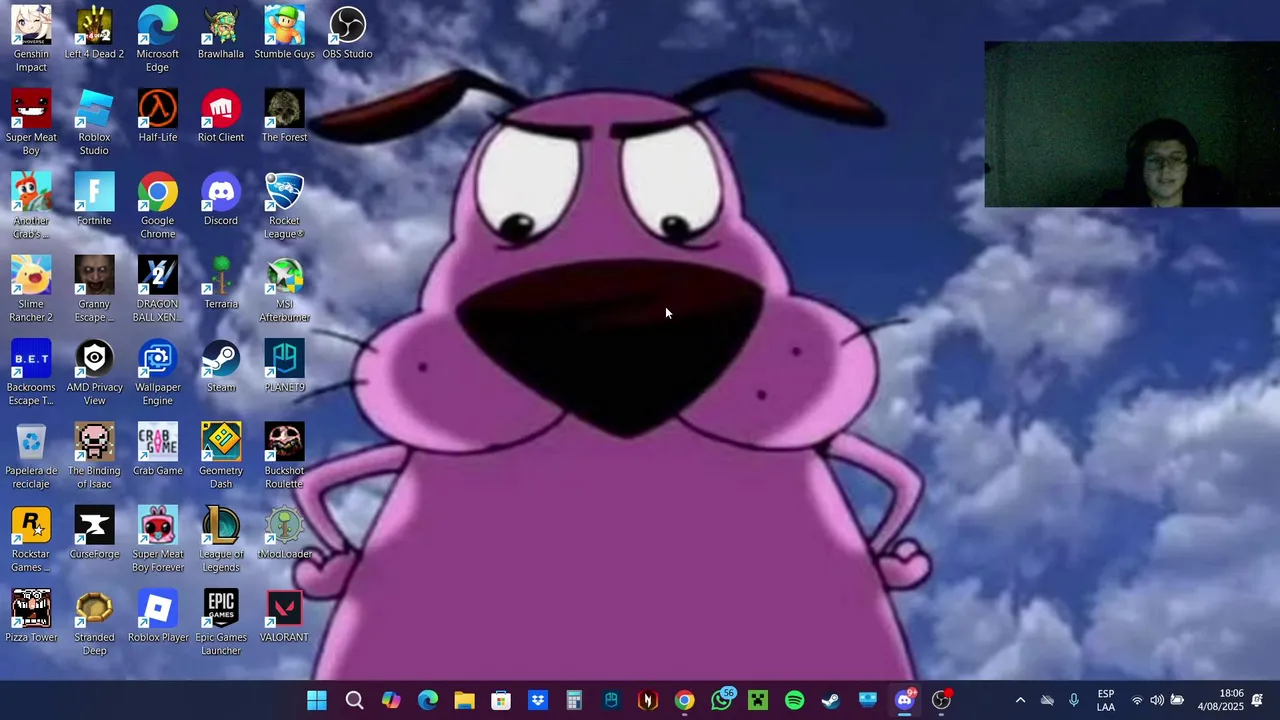Click the Another Crab's Treasure desktop icon
1280x720 pixels.
point(31,206)
